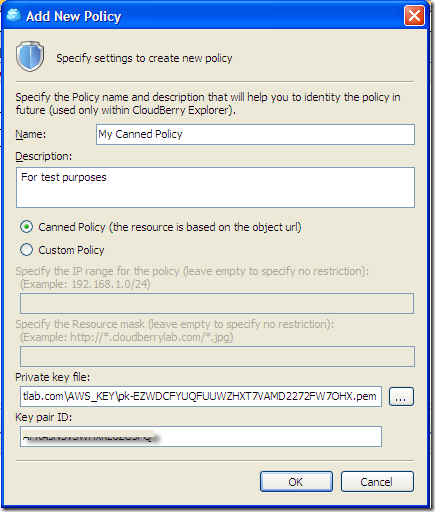The width and height of the screenshot is (435, 512).
Task: Click the Add New Policy title bar
Action: click(x=213, y=16)
